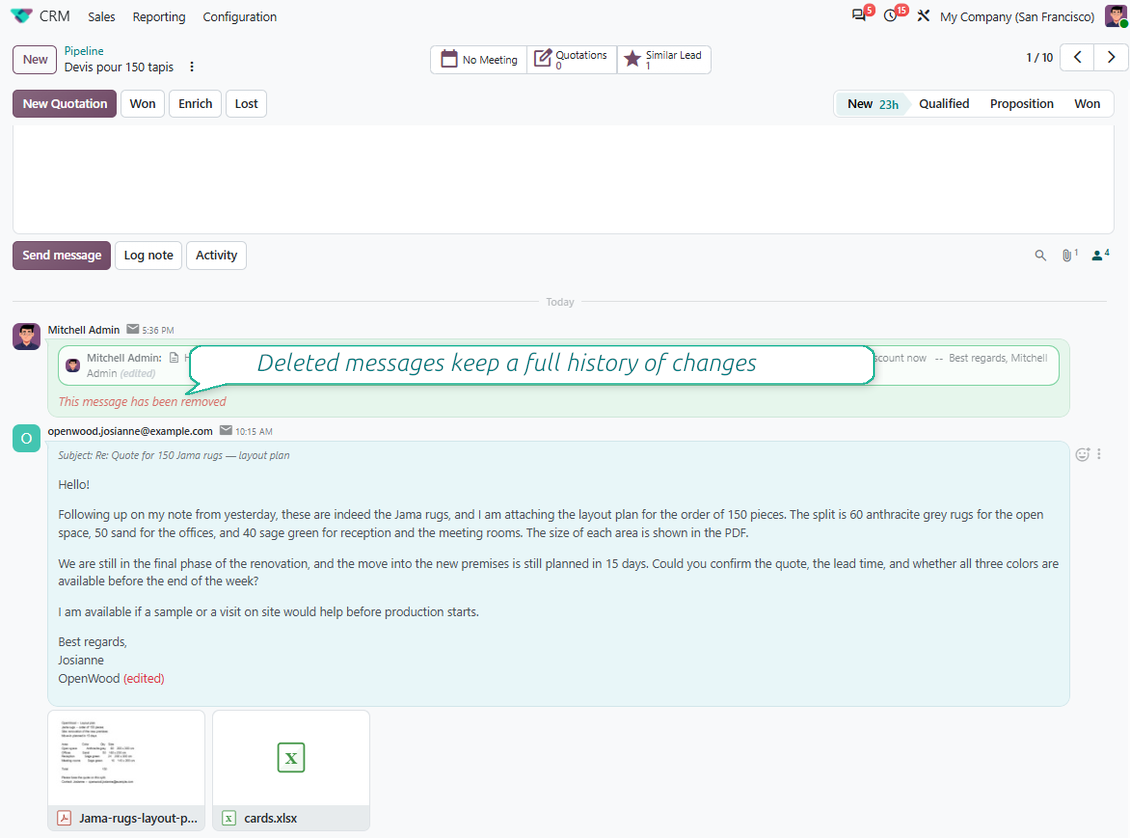Search messages with magnifier icon
1130x838 pixels.
[x=1040, y=255]
